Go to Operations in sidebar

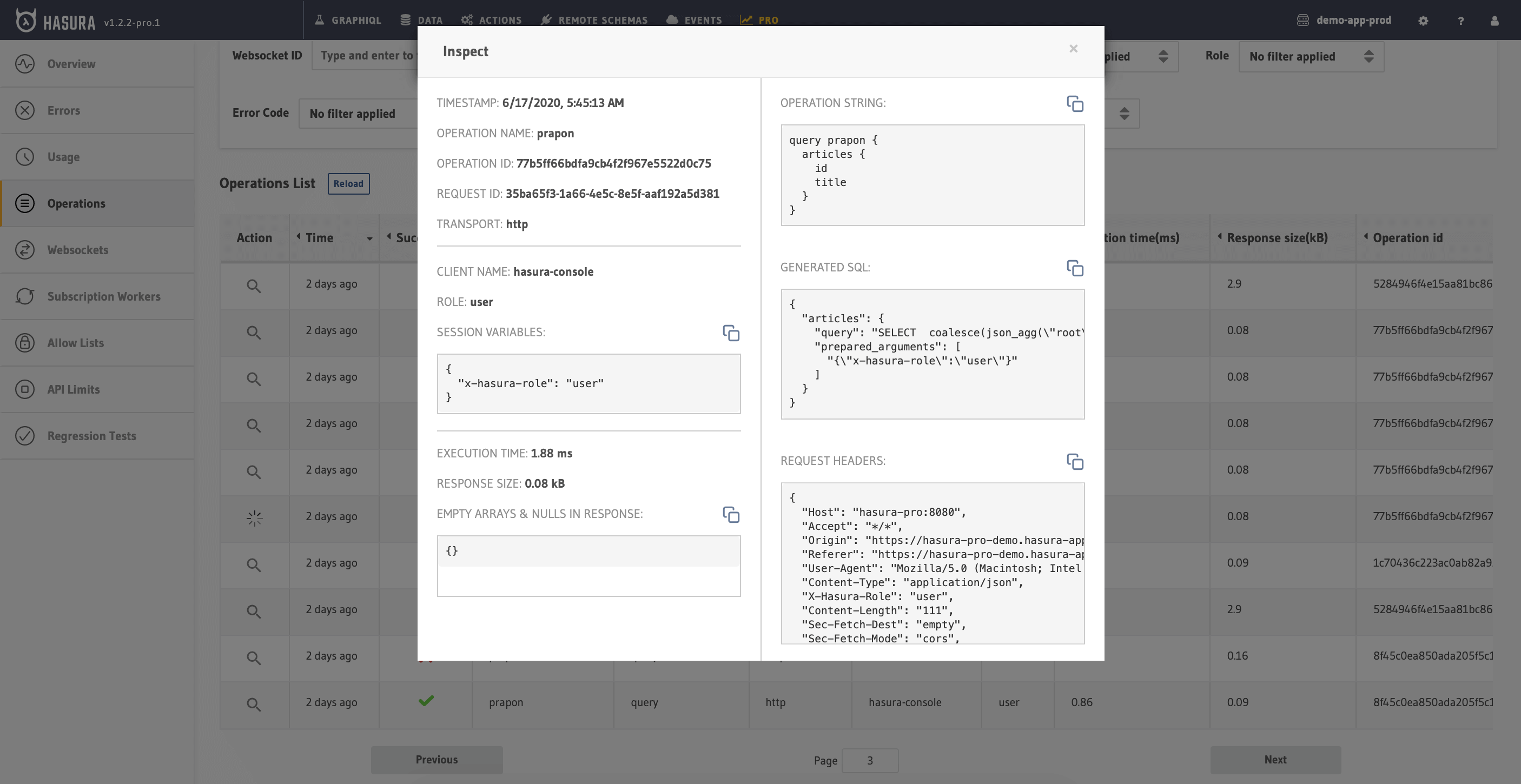click(x=97, y=204)
